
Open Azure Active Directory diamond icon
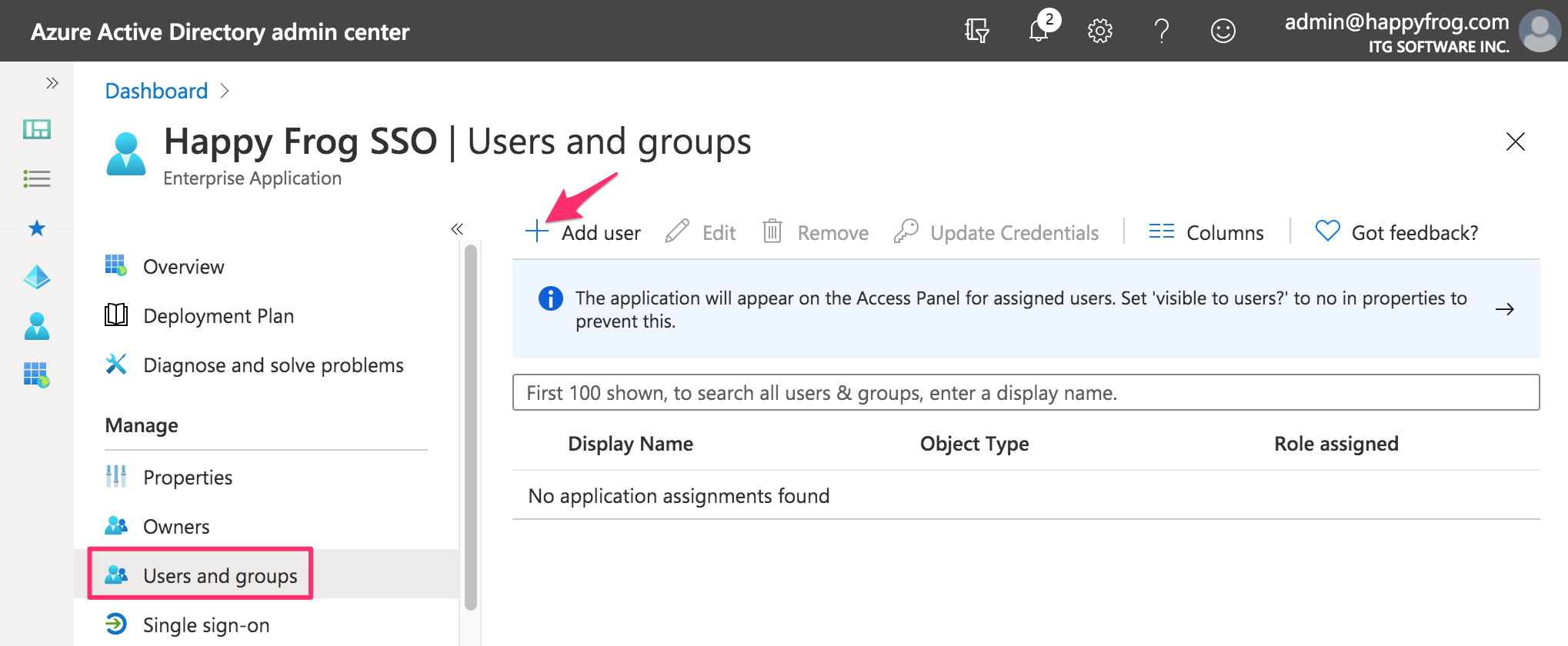(37, 277)
